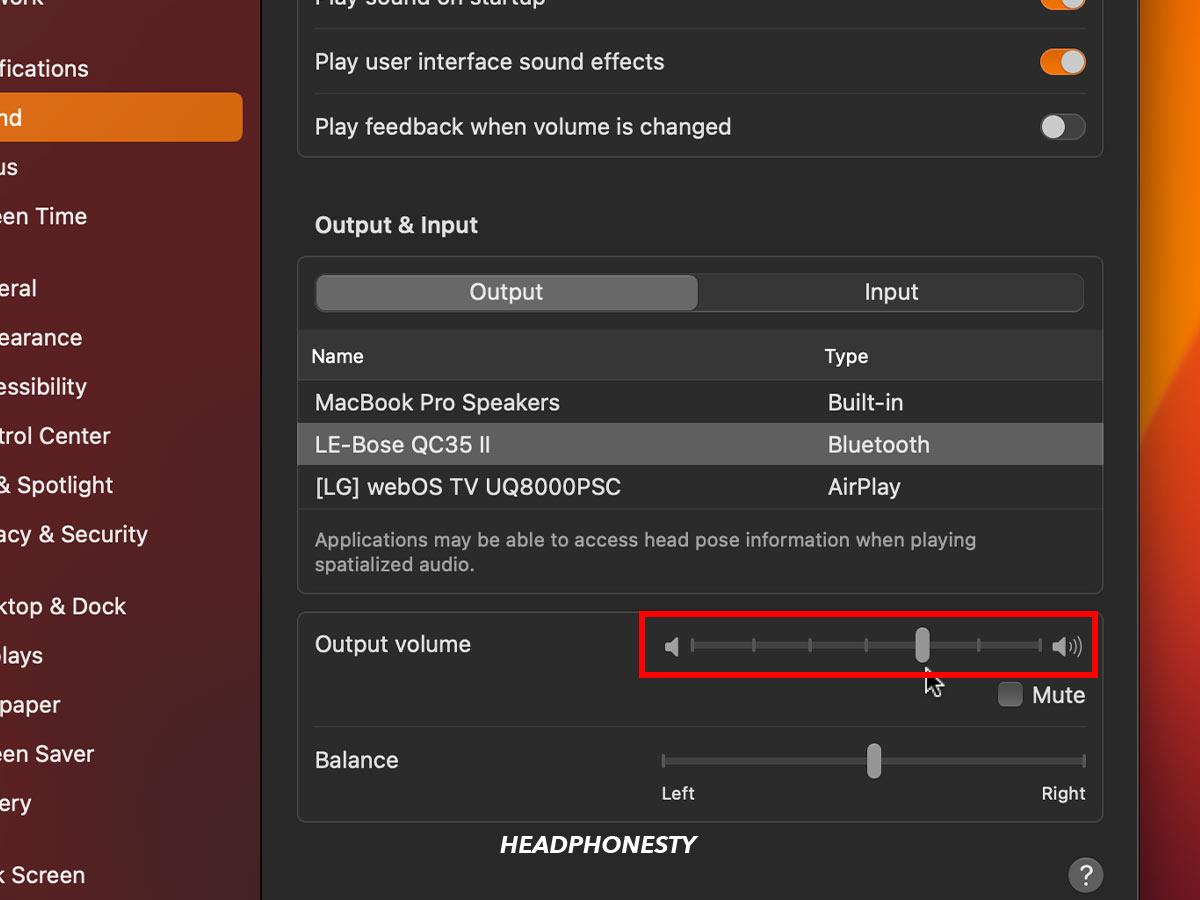This screenshot has height=900, width=1200.
Task: Enable Play feedback when volume is changed
Action: point(1062,127)
